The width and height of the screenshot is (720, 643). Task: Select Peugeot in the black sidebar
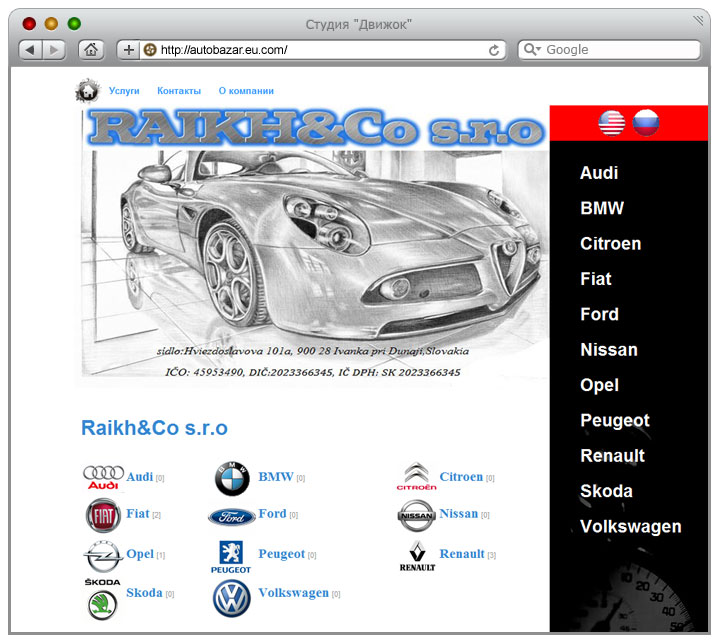coord(614,421)
